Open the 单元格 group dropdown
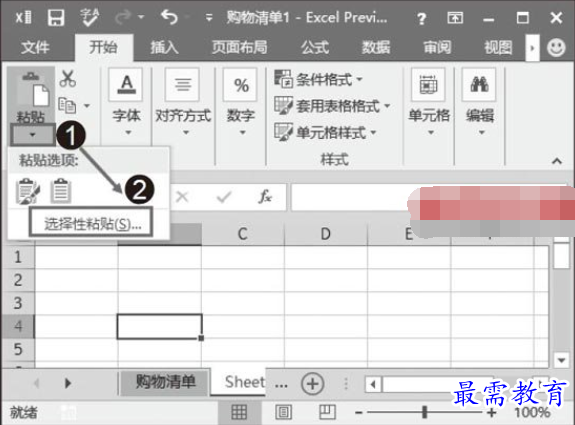Viewport: 575px width, 425px height. pyautogui.click(x=431, y=132)
